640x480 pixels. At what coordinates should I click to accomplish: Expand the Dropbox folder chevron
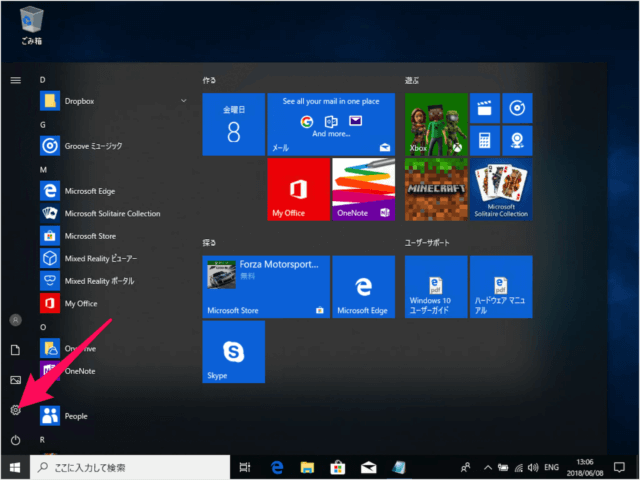click(x=183, y=101)
